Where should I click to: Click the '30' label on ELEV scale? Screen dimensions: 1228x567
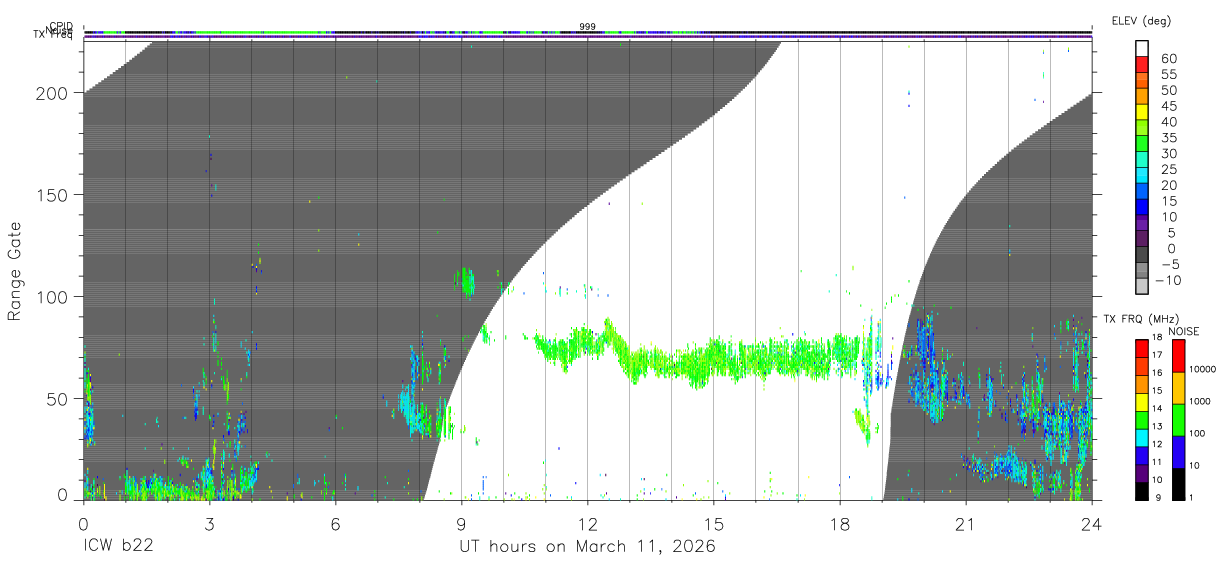coord(1168,154)
